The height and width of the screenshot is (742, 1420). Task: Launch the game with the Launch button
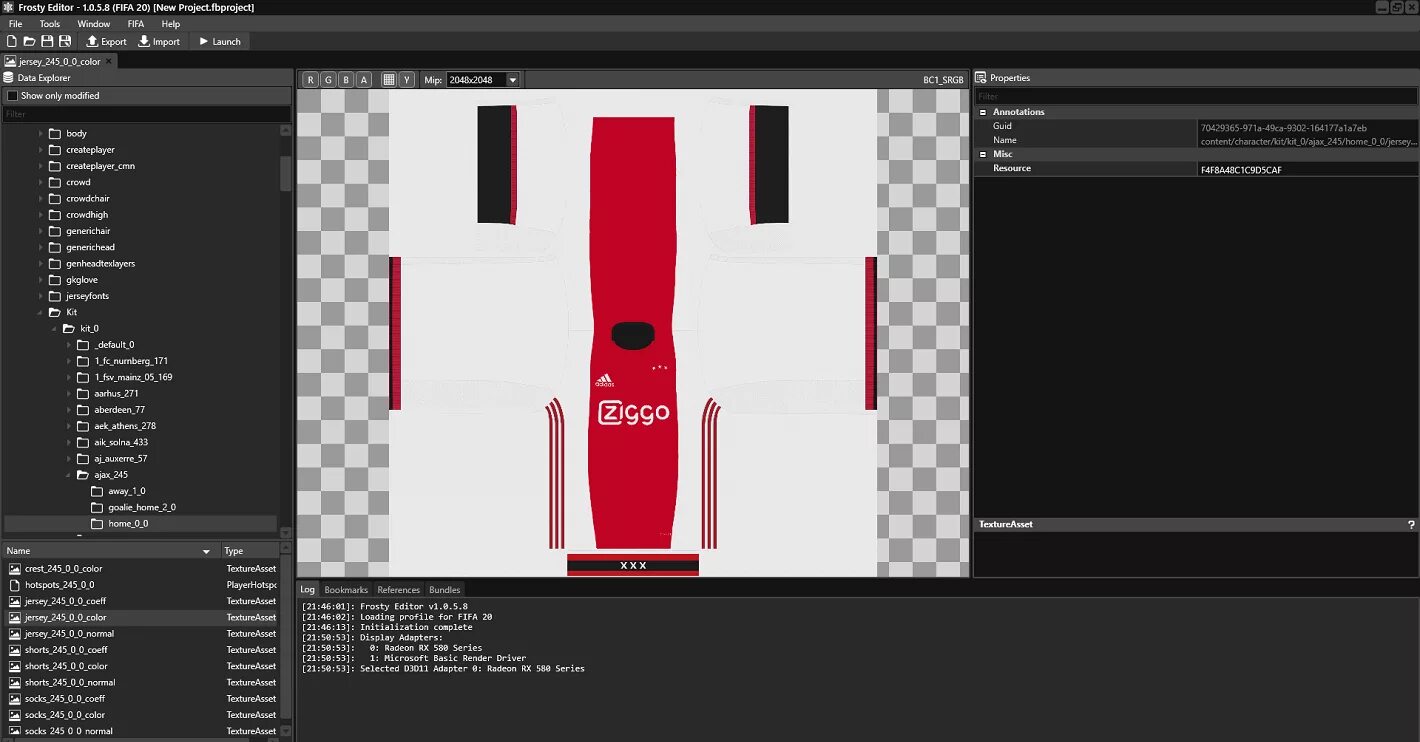point(220,41)
